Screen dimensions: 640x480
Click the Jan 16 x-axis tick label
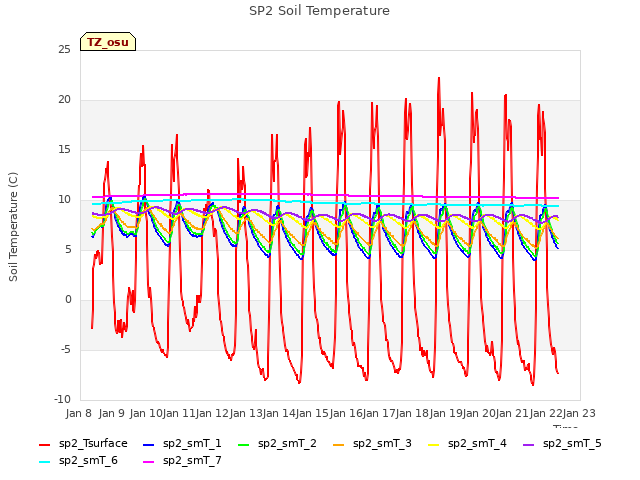(346, 413)
